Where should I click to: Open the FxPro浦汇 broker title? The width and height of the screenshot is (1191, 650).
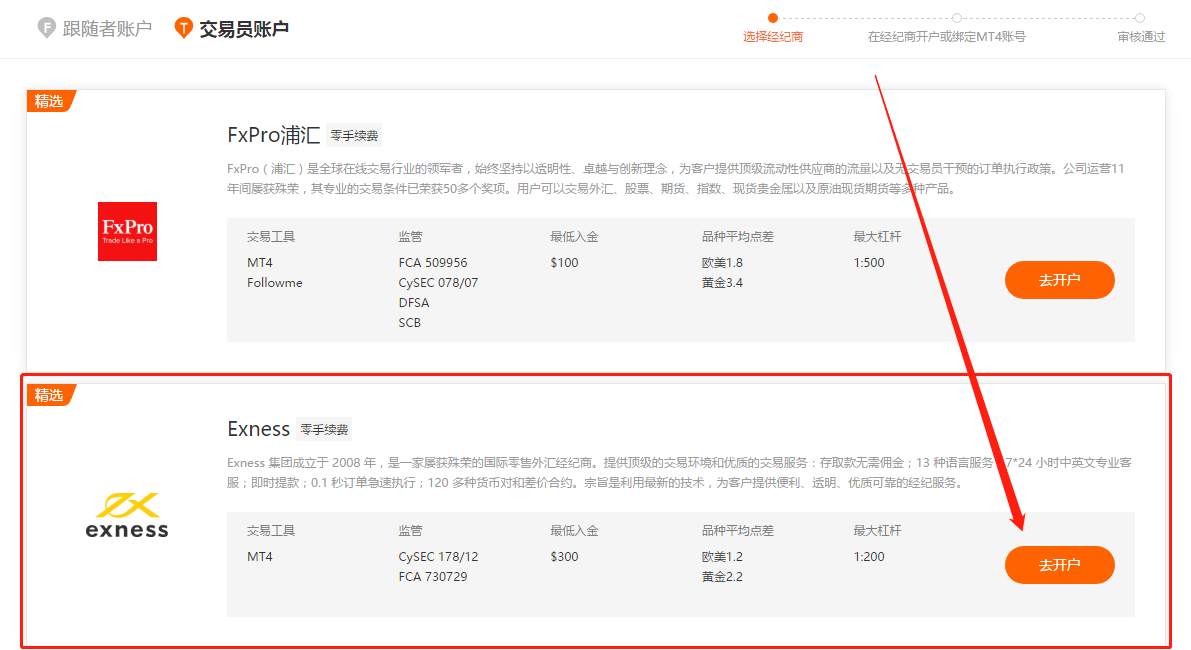[273, 135]
